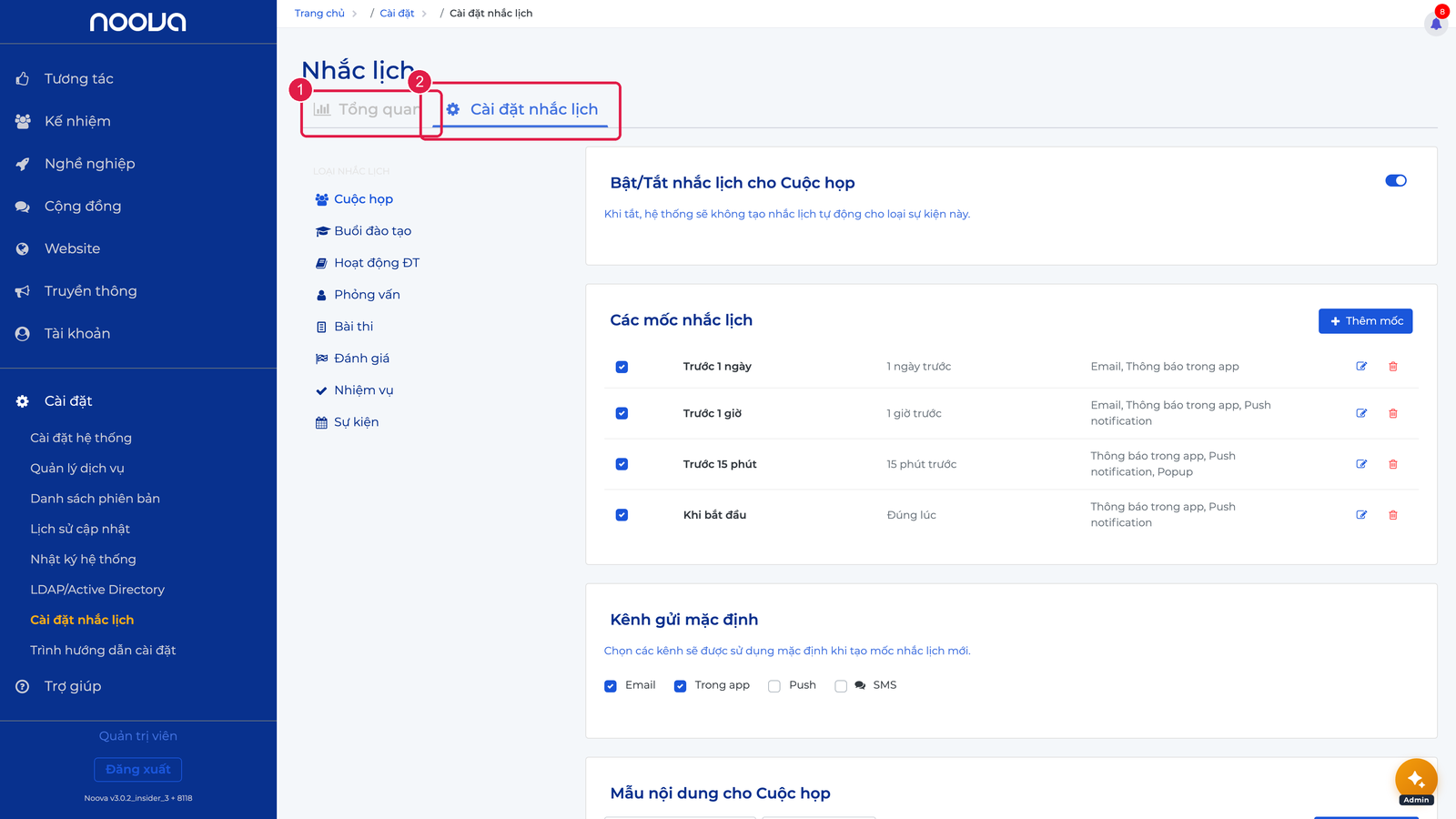This screenshot has width=1456, height=819.
Task: Edit the "Trước 1 ngày" reminder milestone
Action: [x=1361, y=367]
